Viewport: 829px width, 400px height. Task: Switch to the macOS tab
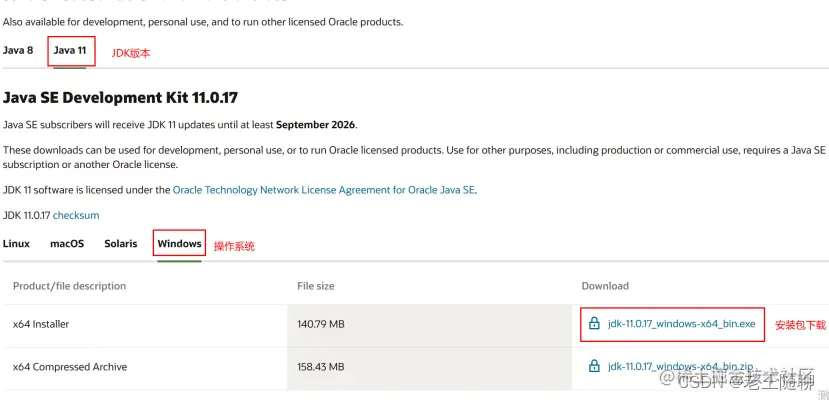[67, 244]
